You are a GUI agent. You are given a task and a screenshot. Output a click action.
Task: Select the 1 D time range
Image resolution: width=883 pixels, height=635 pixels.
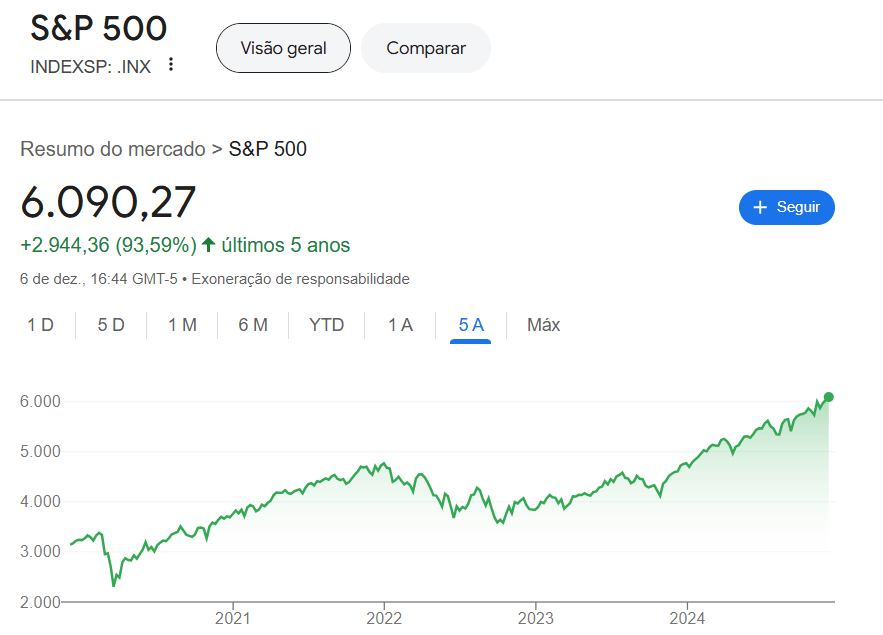pos(40,325)
